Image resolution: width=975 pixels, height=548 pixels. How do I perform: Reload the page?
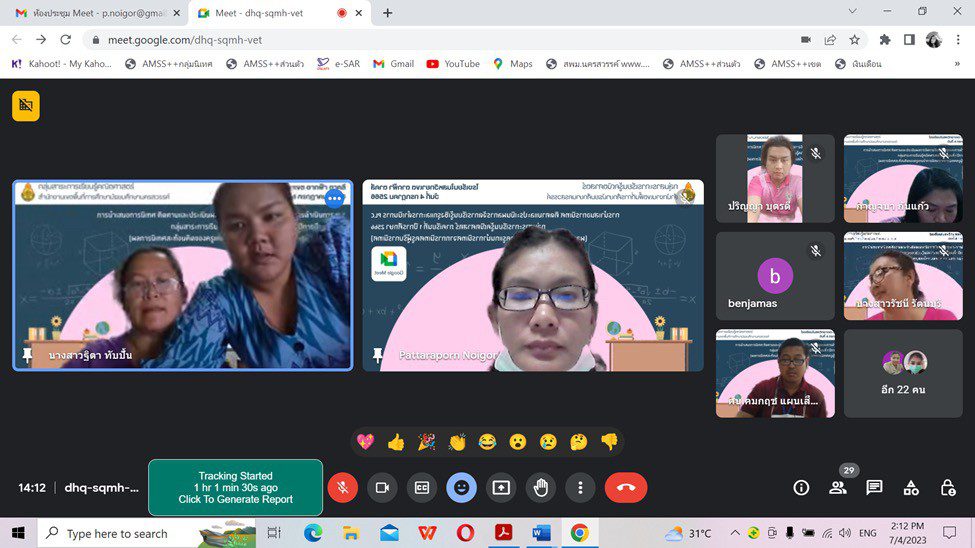65,40
